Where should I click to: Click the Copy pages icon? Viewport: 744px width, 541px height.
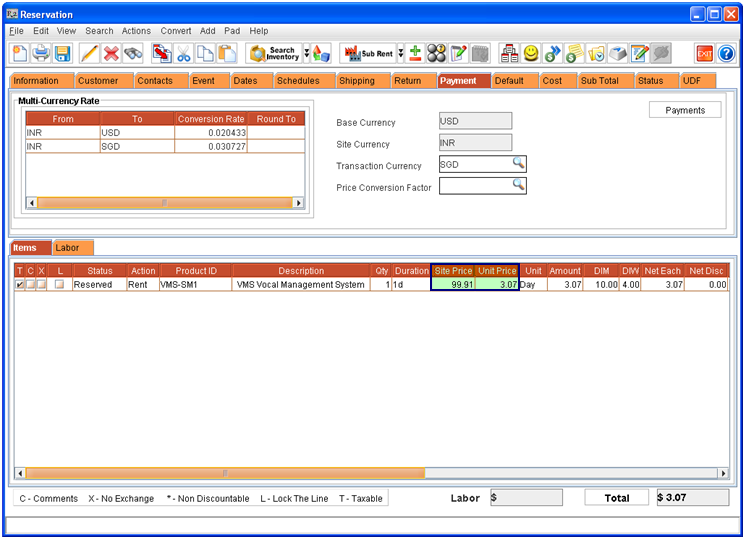[205, 54]
